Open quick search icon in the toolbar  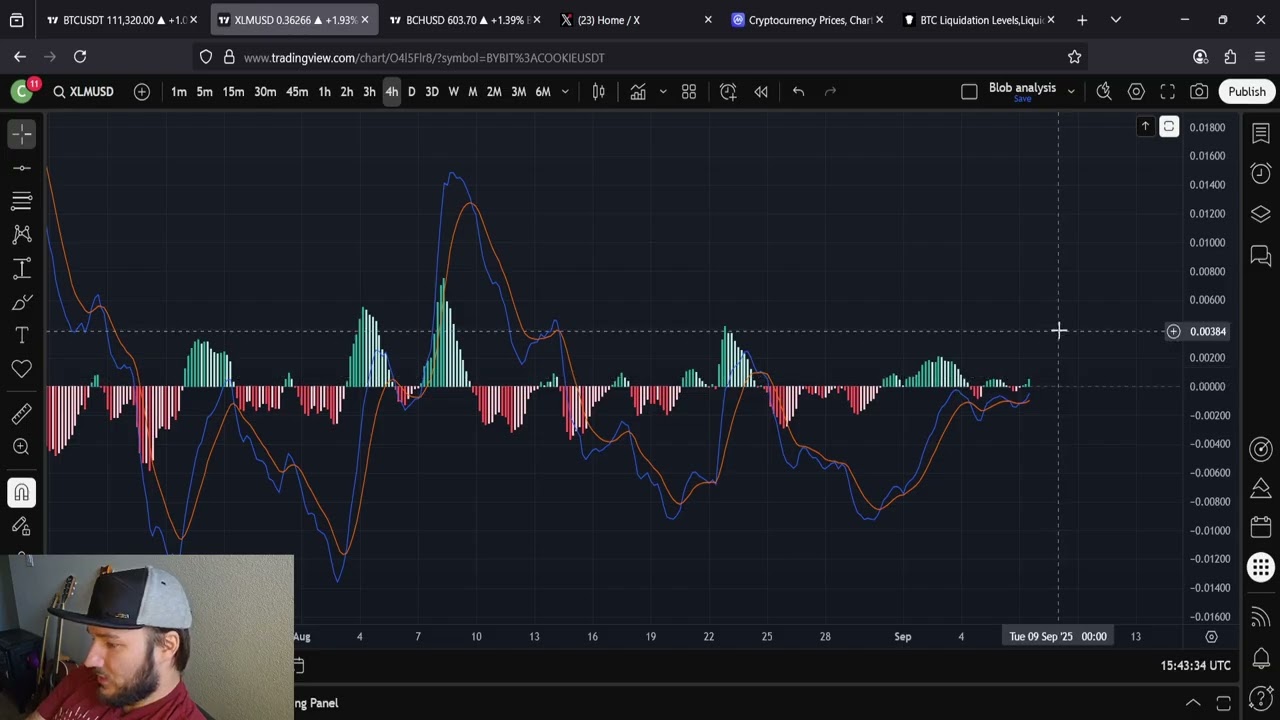tap(1104, 92)
